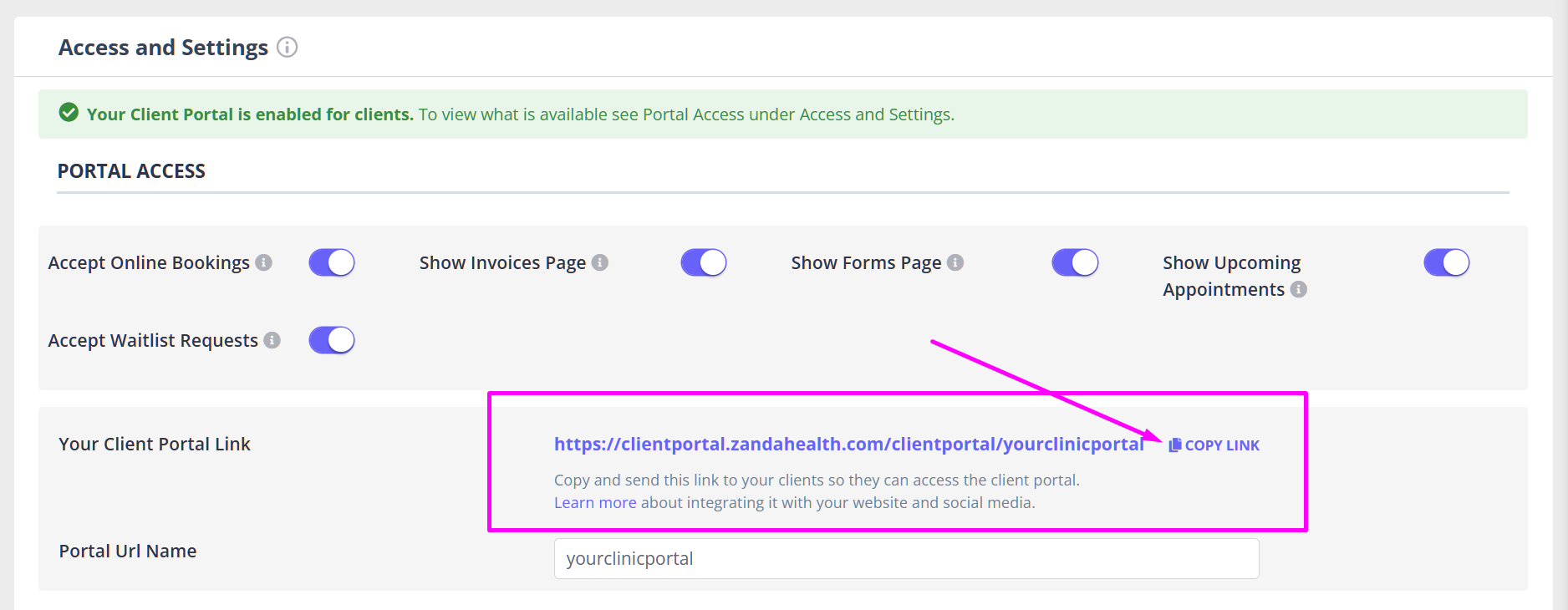Click info icon beside Access and Settings

287,48
